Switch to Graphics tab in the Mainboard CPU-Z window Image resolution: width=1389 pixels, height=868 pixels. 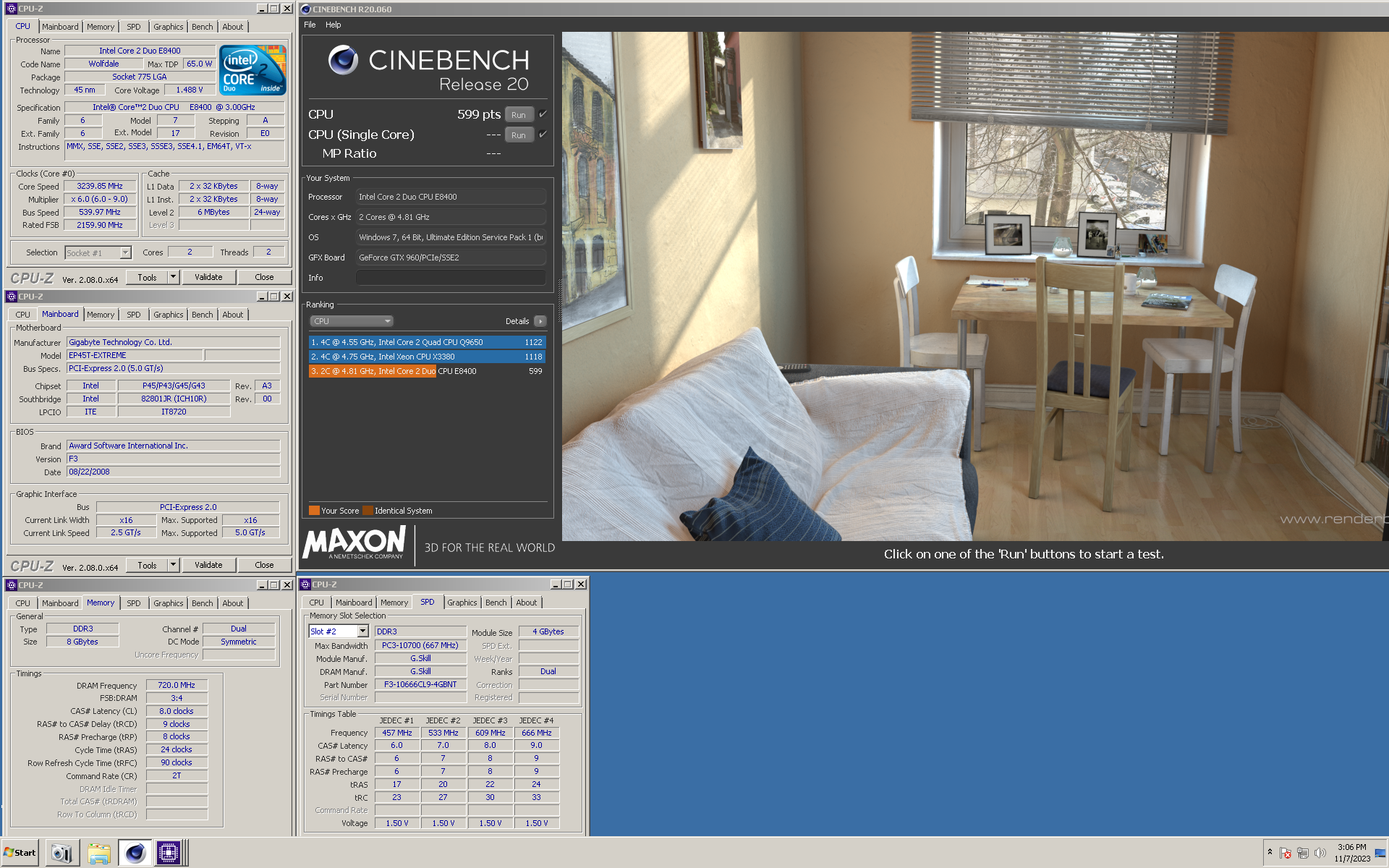coord(168,315)
